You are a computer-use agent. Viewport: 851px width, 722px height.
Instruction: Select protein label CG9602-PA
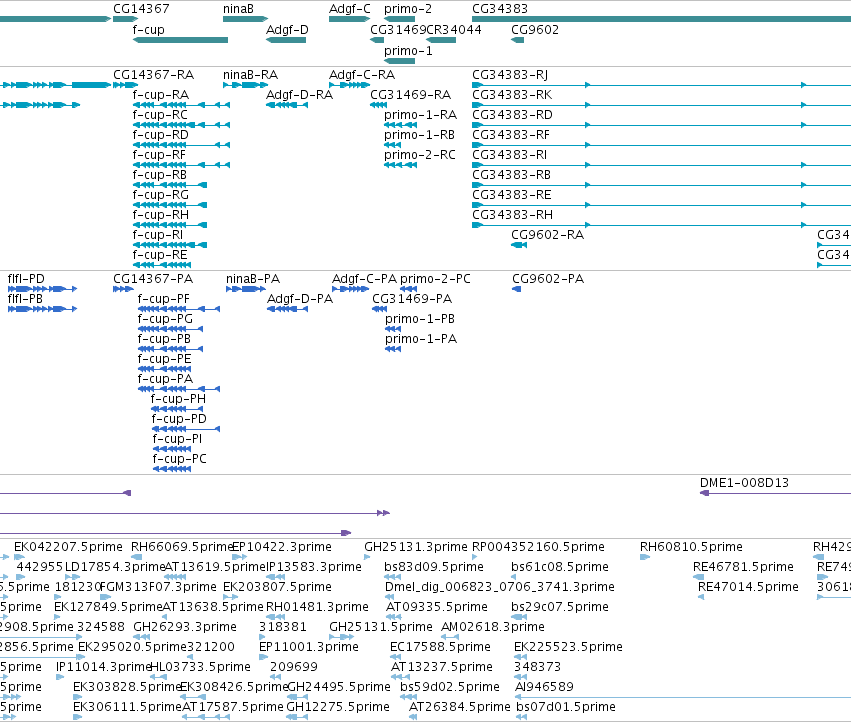[x=548, y=279]
